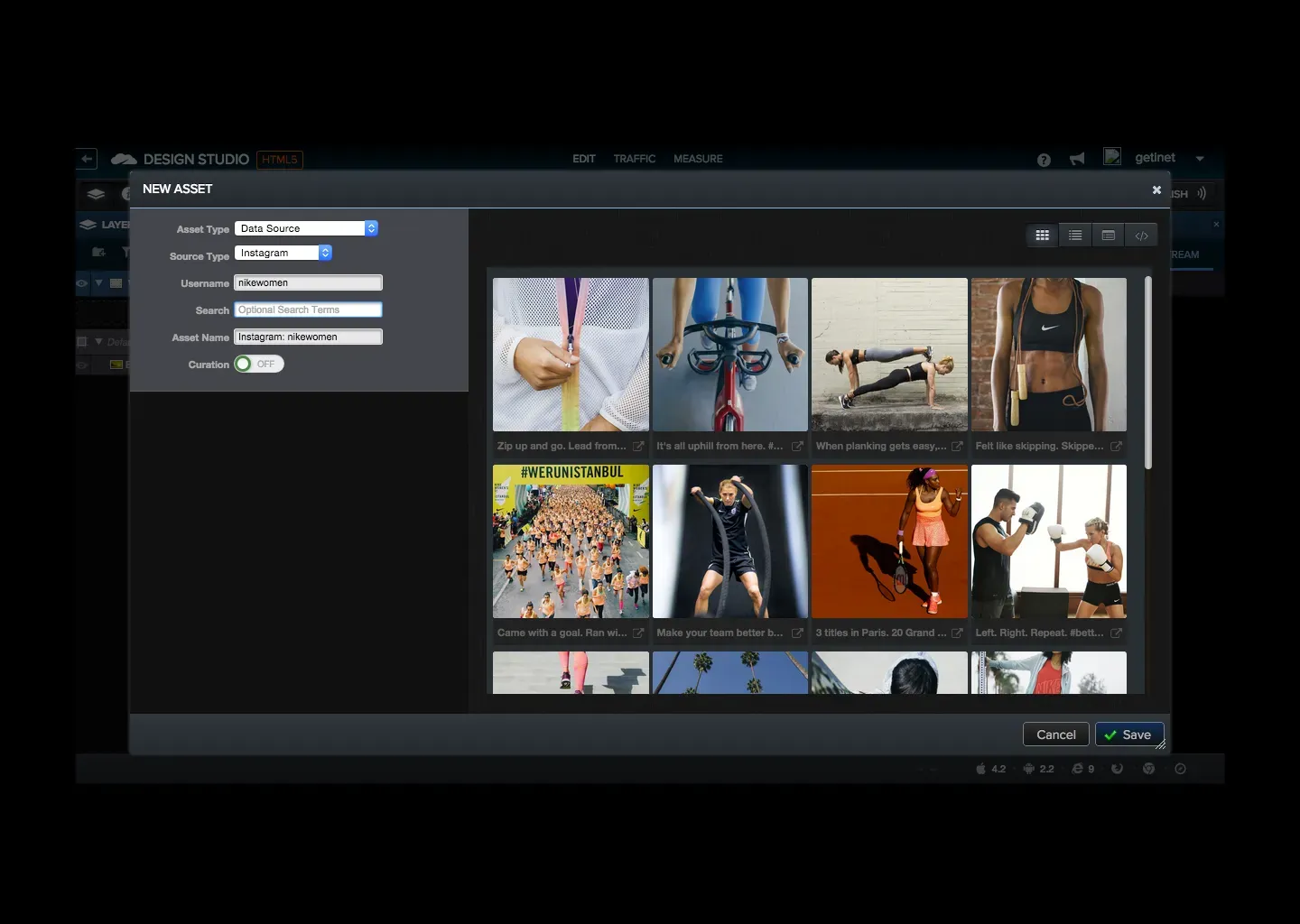Expand the getinet account menu arrow
This screenshot has width=1300, height=924.
click(1200, 159)
